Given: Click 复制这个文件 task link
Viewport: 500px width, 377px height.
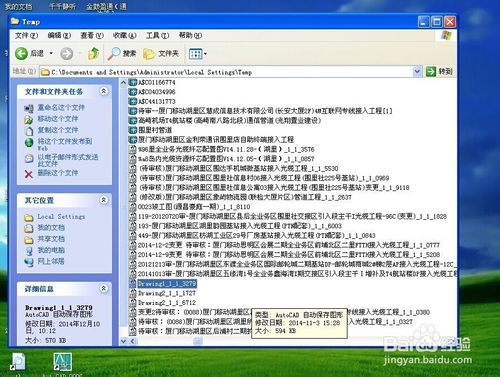Looking at the screenshot, I should click(x=58, y=130).
